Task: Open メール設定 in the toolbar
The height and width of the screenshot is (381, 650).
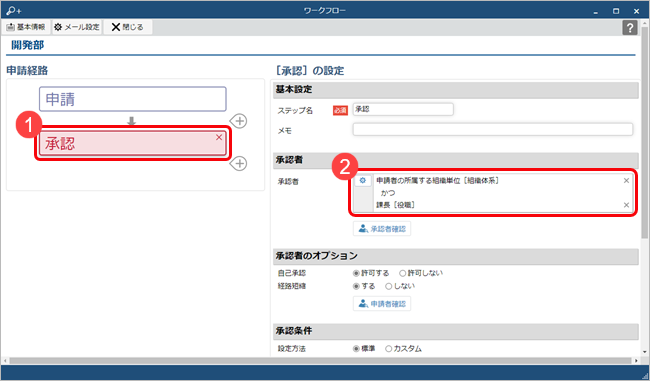Action: [x=77, y=27]
